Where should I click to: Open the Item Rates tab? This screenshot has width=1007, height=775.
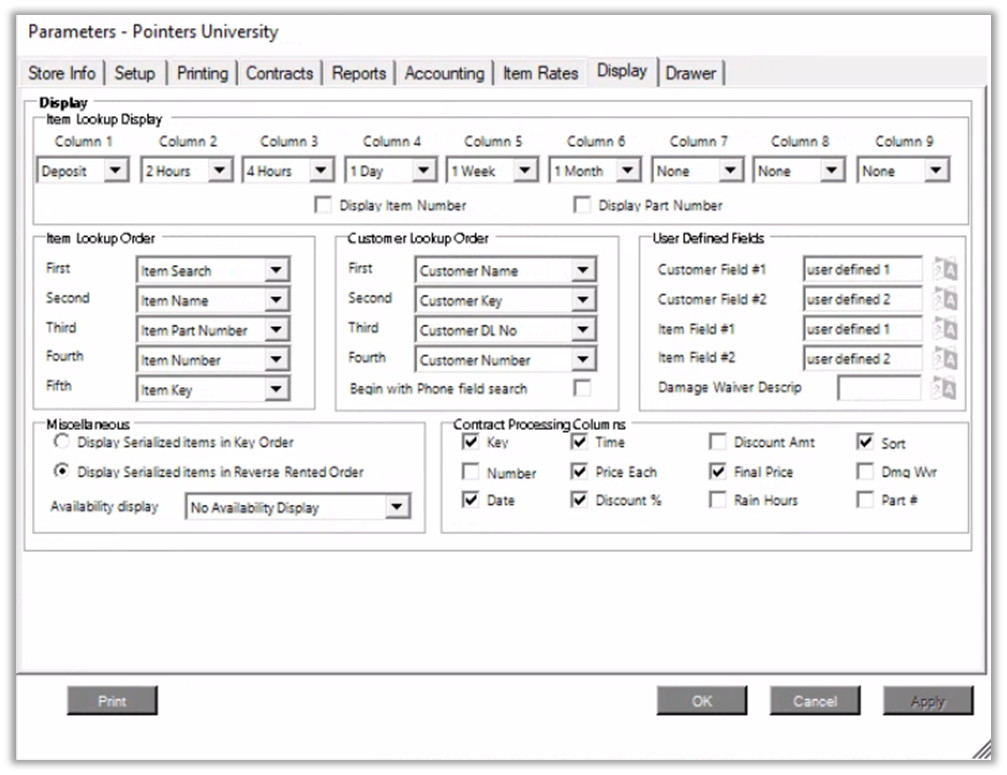540,73
